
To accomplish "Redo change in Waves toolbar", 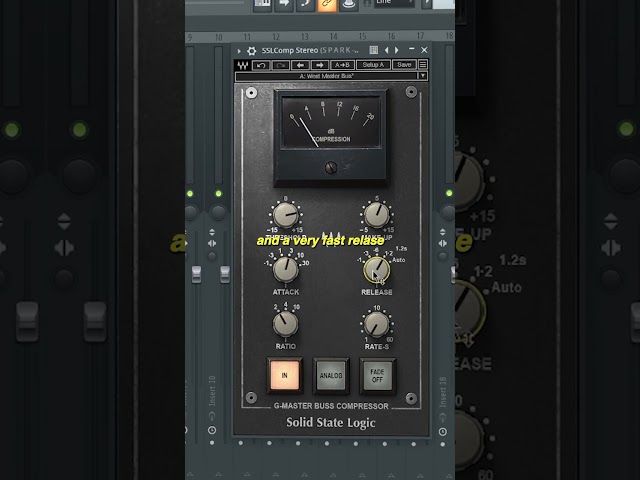I will [281, 65].
